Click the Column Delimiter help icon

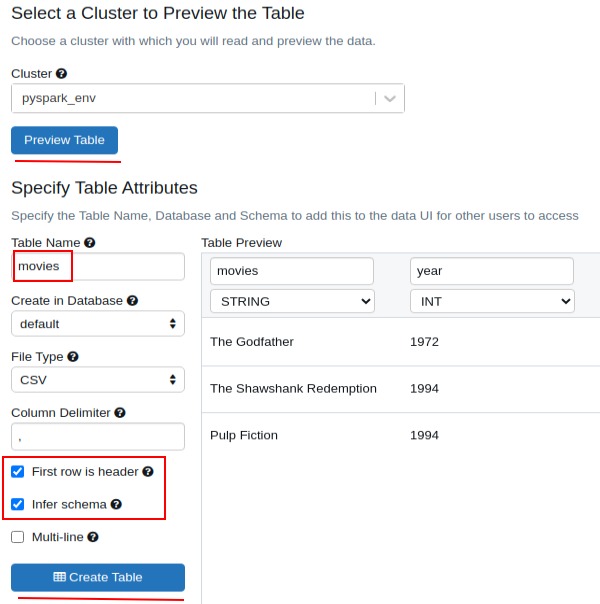pos(120,412)
